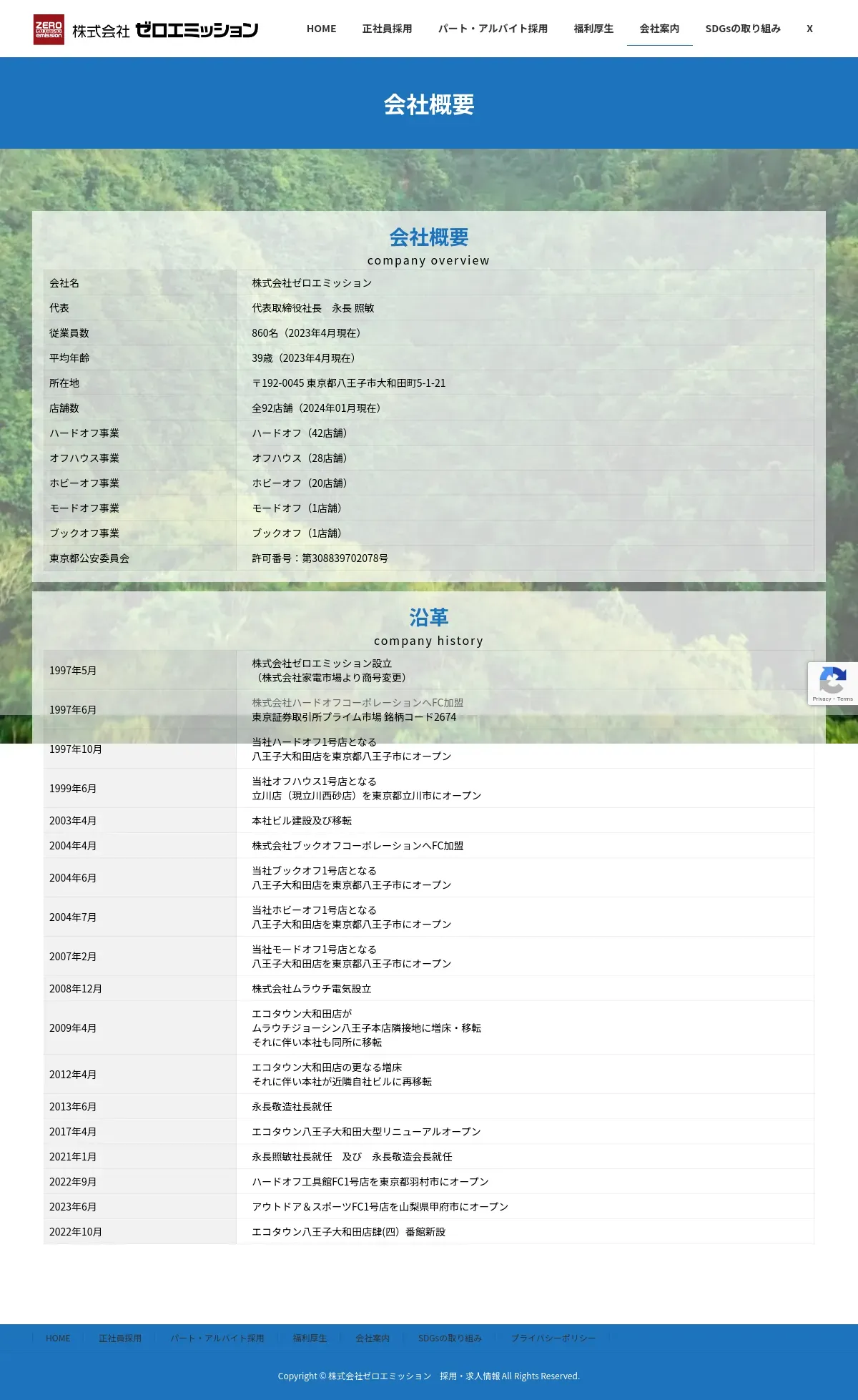Click the 2009年4月 history date

tap(73, 1028)
